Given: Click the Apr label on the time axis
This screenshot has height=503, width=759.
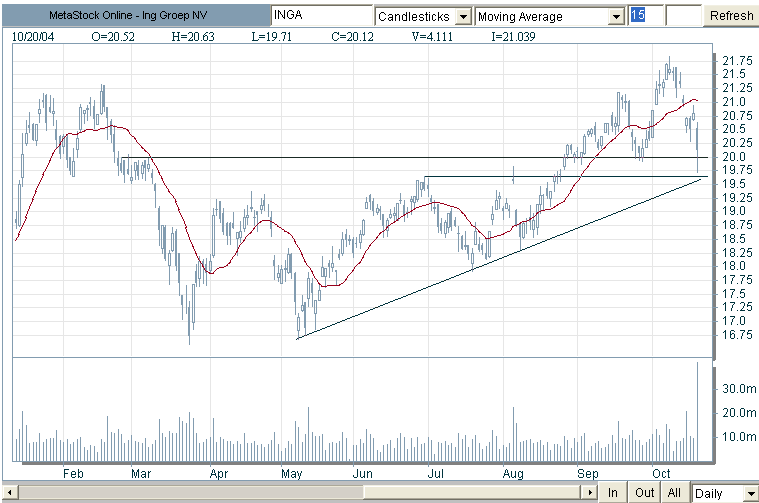Looking at the screenshot, I should pyautogui.click(x=219, y=473).
